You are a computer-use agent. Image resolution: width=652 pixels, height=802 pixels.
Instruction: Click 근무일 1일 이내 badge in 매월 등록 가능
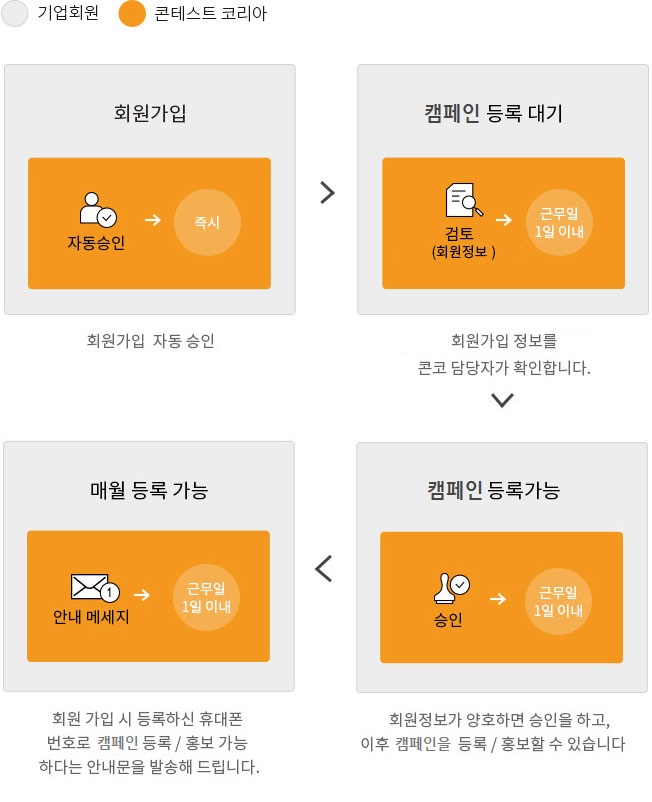[207, 597]
